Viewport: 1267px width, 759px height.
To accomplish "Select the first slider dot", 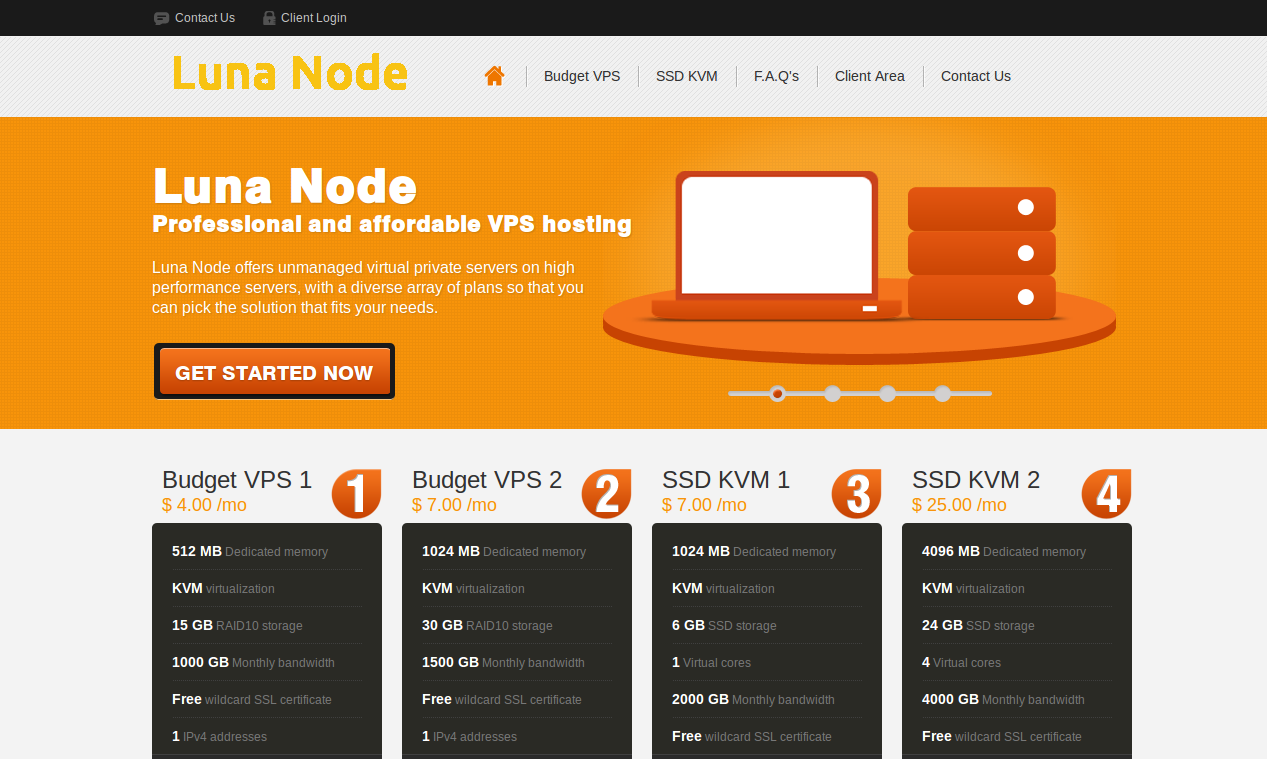I will click(777, 394).
